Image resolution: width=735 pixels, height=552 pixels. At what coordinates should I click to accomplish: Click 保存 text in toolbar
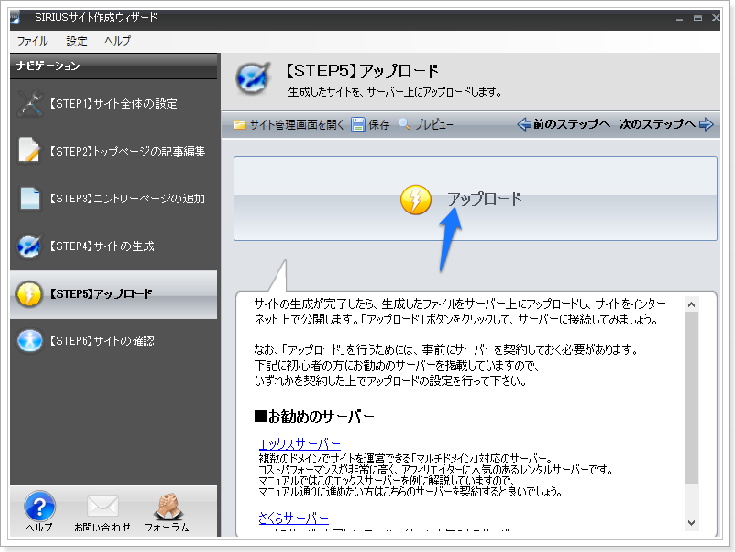click(379, 125)
